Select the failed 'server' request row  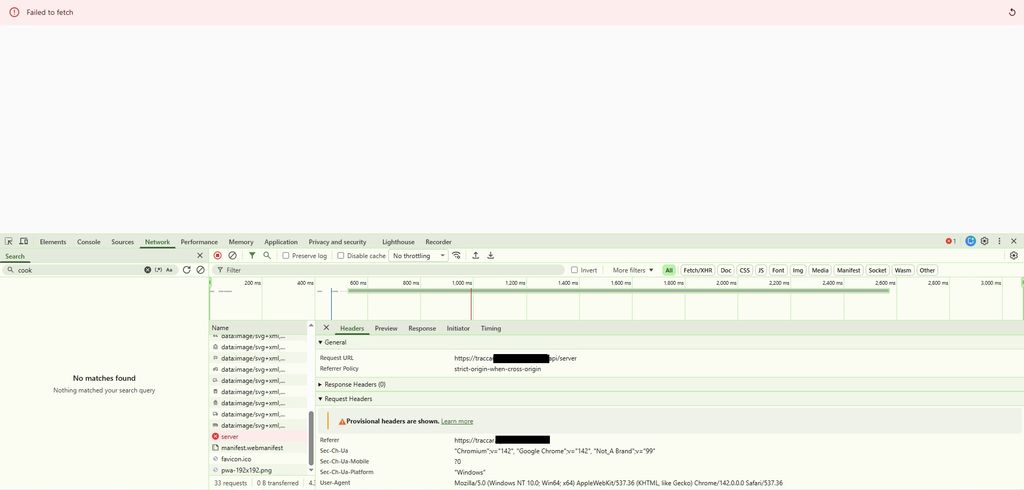pos(259,436)
